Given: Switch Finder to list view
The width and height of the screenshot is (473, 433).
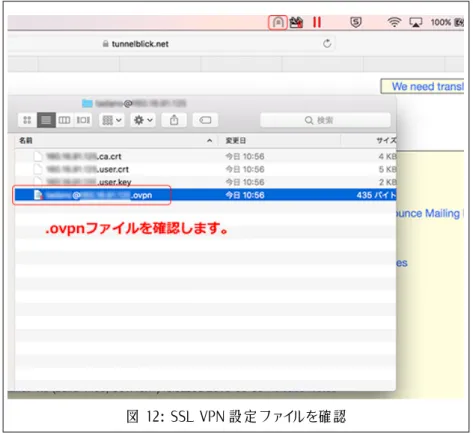Looking at the screenshot, I should tap(46, 120).
